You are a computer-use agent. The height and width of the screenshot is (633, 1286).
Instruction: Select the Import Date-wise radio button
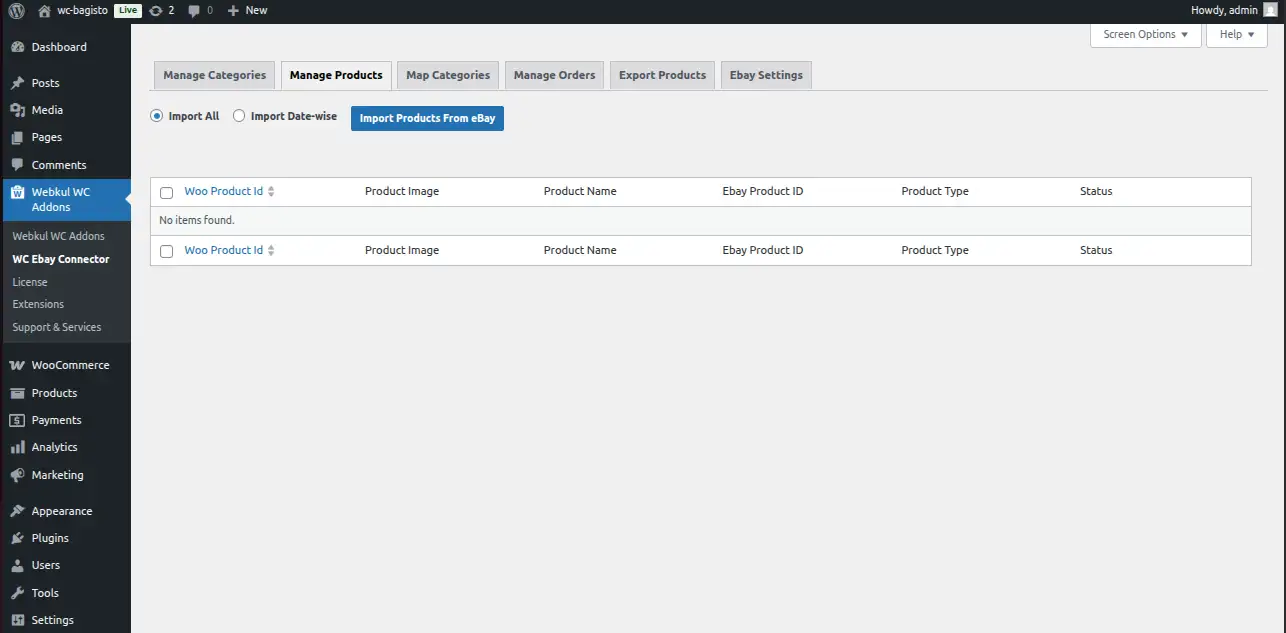tap(239, 115)
